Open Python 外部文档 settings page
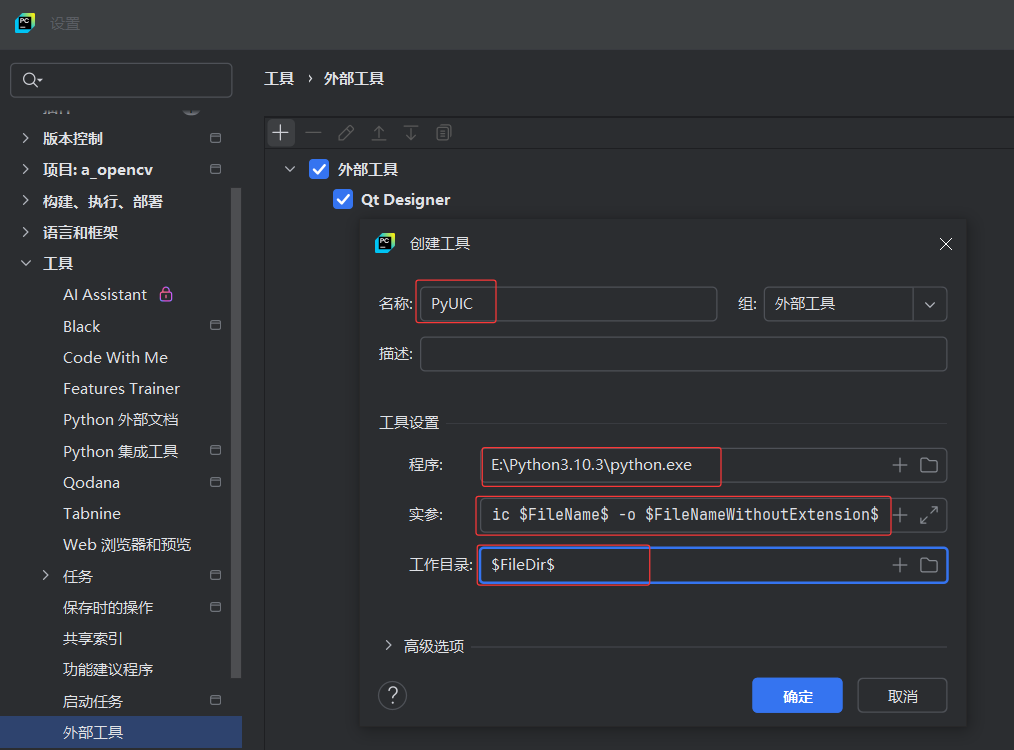The height and width of the screenshot is (750, 1014). (120, 420)
